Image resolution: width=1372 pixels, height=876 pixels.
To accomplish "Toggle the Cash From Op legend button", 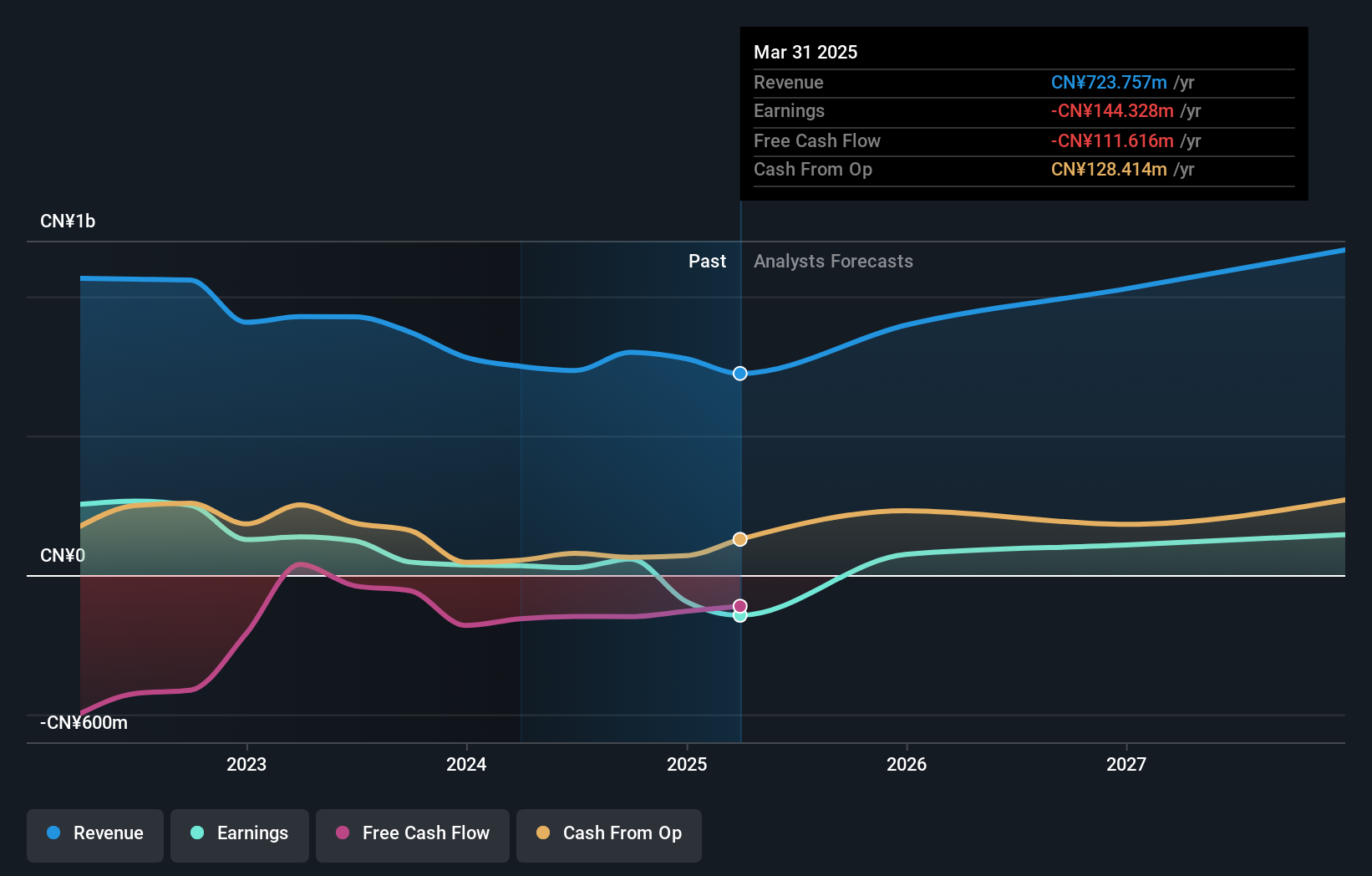I will tap(609, 835).
